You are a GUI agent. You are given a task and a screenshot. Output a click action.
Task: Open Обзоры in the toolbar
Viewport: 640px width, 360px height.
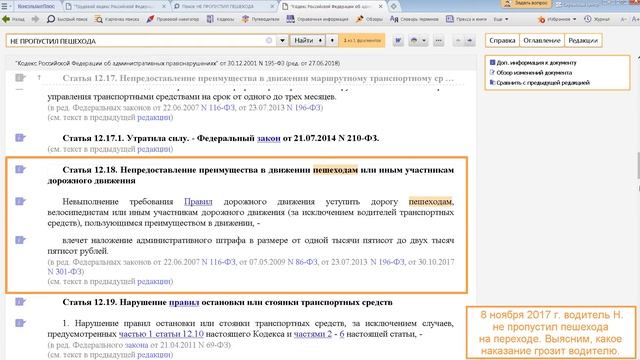tap(369, 19)
